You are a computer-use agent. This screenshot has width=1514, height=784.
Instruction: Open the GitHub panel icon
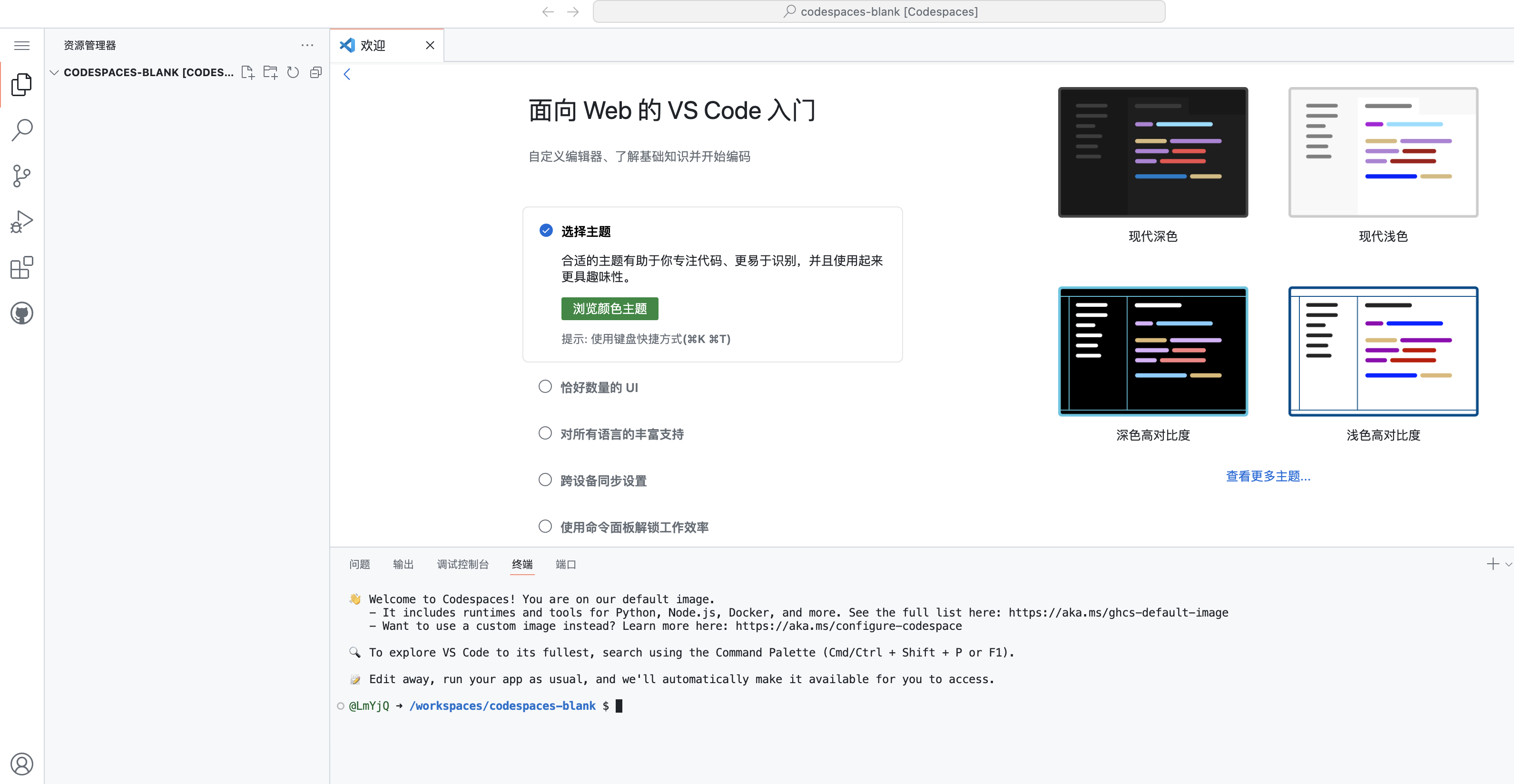click(x=22, y=313)
